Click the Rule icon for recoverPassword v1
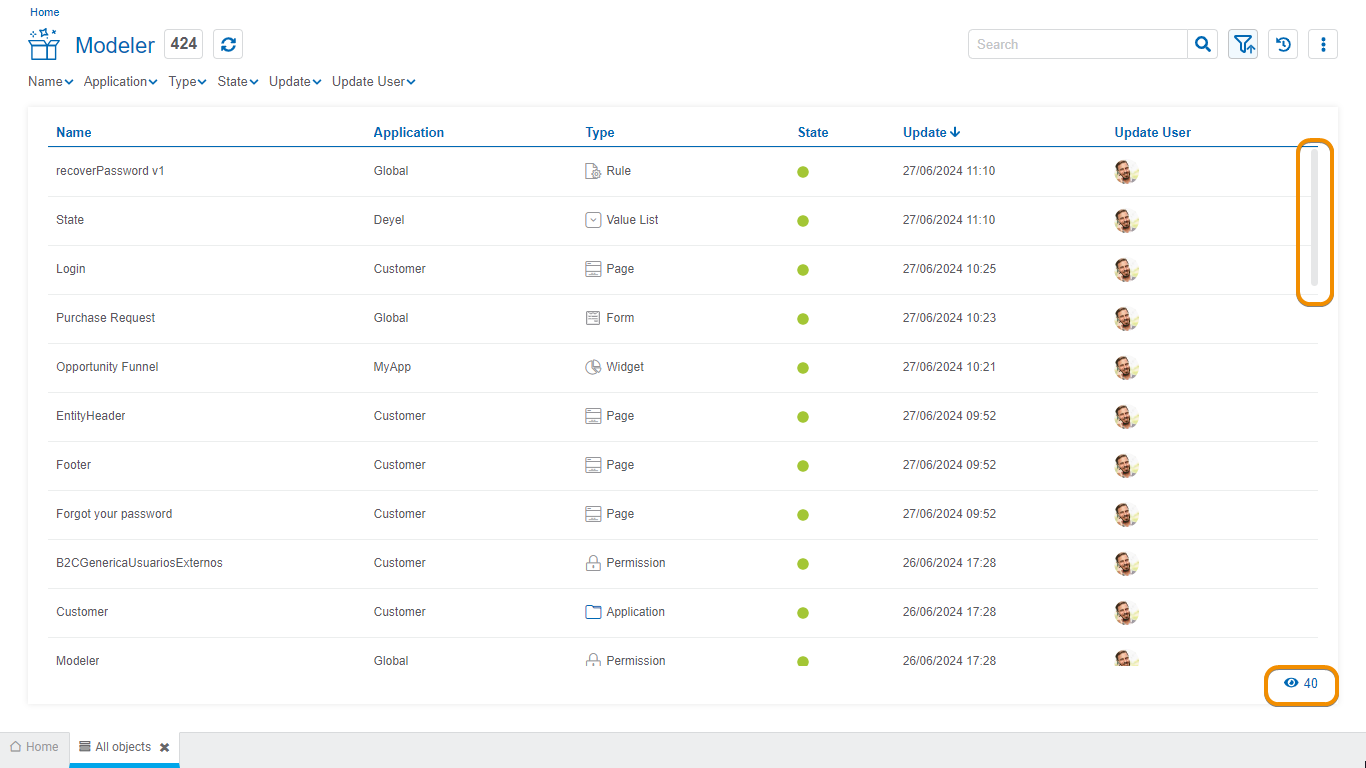Image resolution: width=1366 pixels, height=768 pixels. point(593,171)
